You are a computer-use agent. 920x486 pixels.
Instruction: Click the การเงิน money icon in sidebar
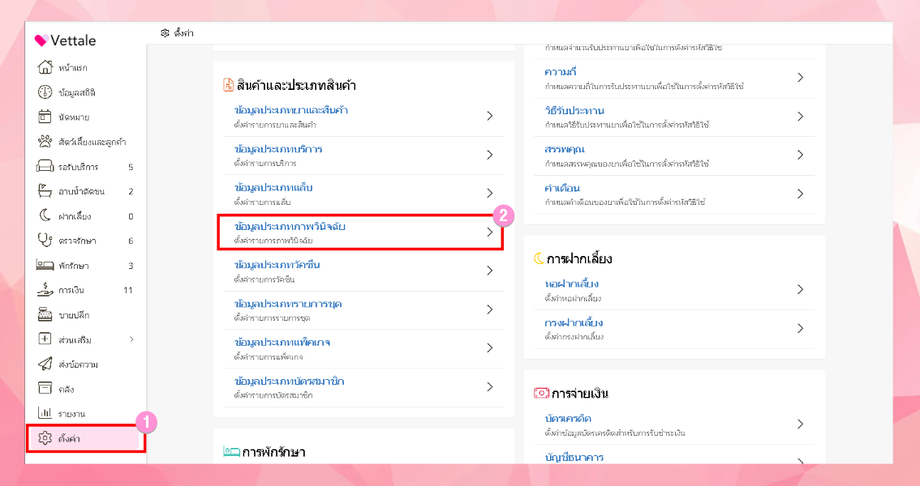pos(45,290)
